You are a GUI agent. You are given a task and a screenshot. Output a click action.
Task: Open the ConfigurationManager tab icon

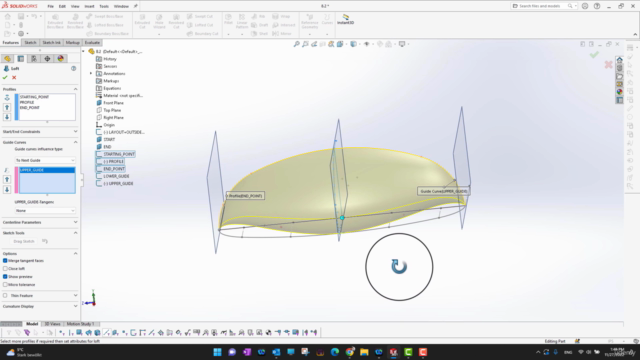coord(34,59)
